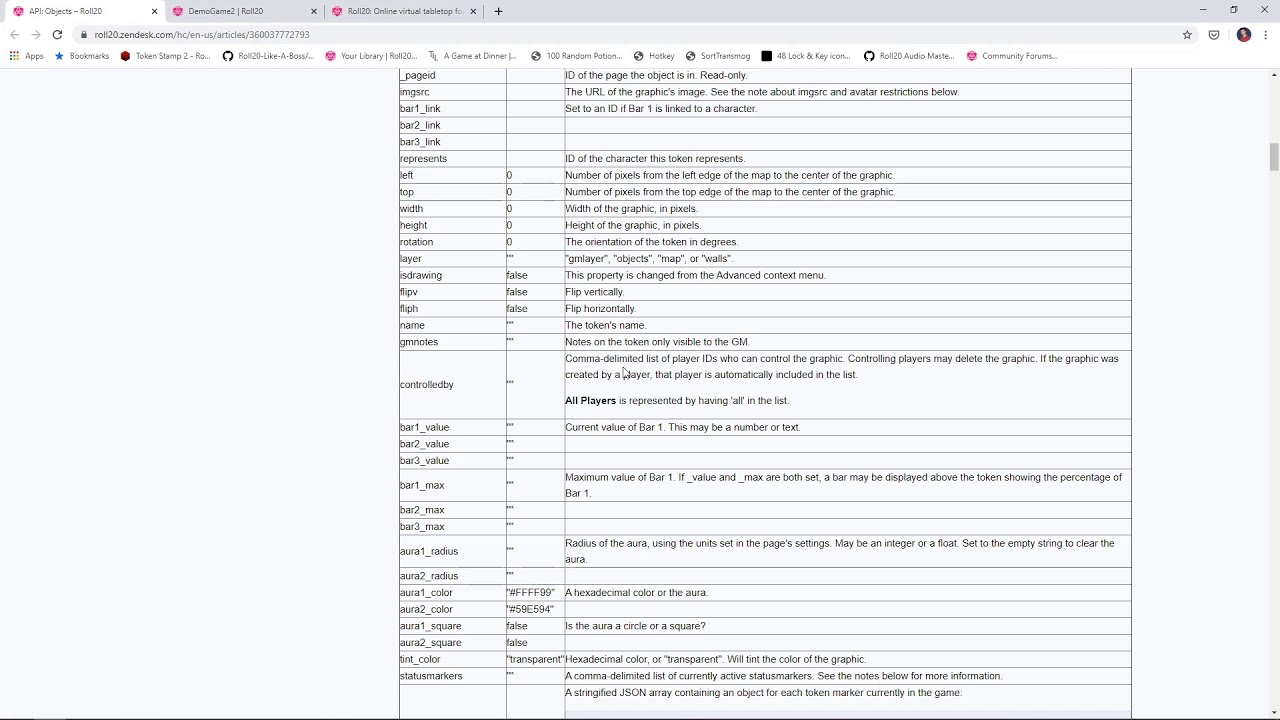Bookmark this page with the star icon
Screen dimensions: 1280x720
(x=1187, y=34)
